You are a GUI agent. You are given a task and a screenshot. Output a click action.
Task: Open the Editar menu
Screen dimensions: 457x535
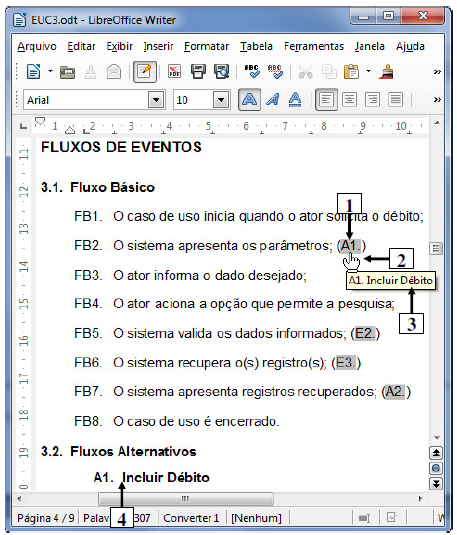81,46
